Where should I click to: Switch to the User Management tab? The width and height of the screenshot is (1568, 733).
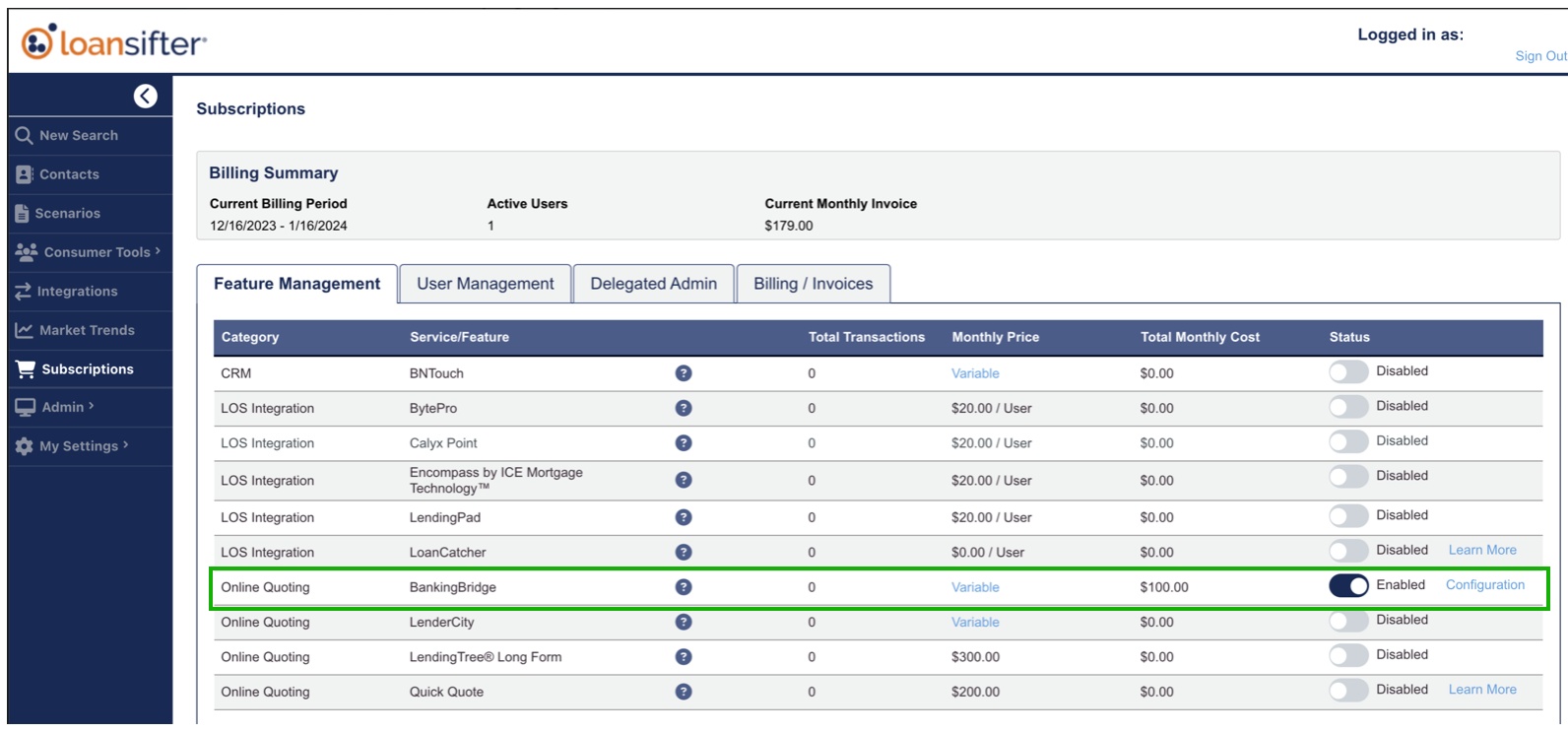(486, 284)
